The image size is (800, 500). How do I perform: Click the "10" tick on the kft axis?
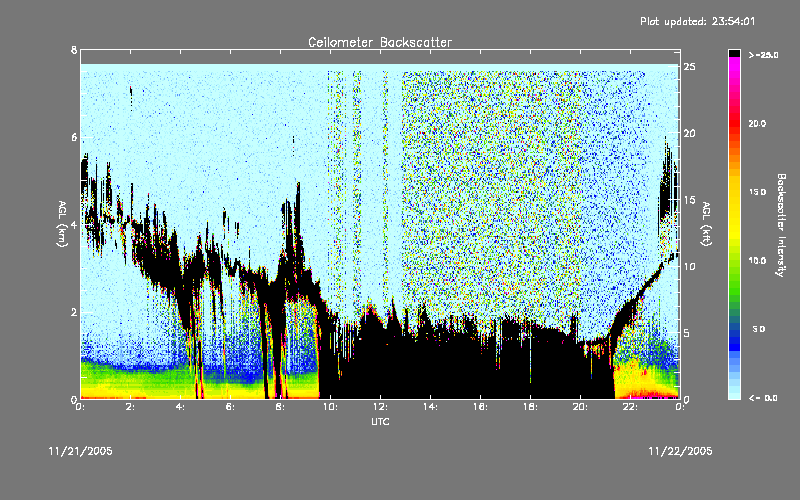coord(689,266)
